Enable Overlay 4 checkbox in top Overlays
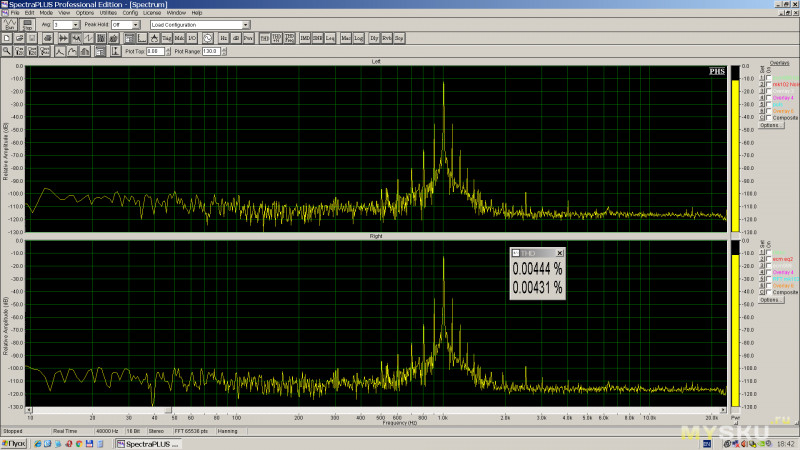The height and width of the screenshot is (450, 800). tap(768, 98)
